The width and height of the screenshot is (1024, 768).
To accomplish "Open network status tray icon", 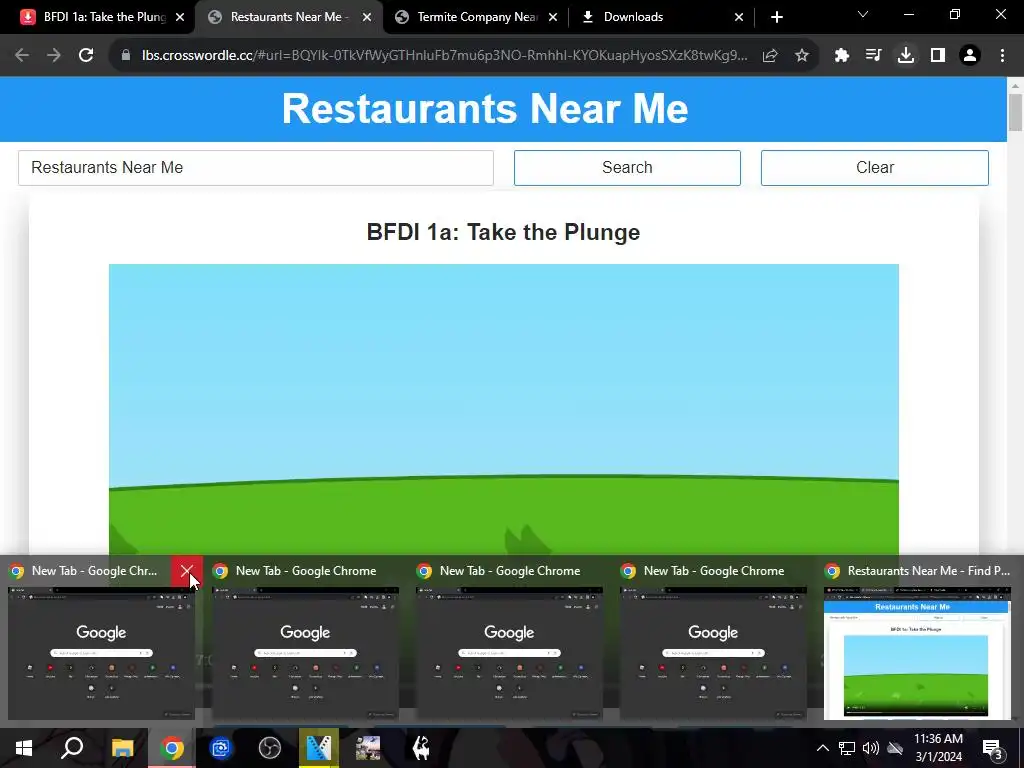I will pos(847,748).
